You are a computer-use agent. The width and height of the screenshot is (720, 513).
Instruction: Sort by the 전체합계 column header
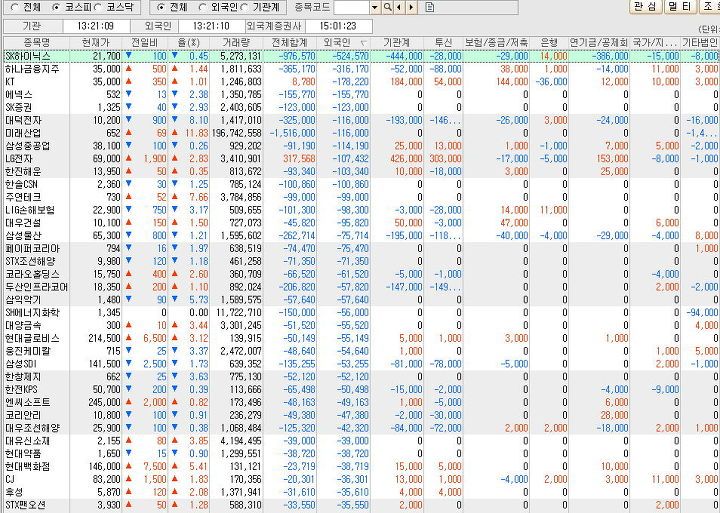click(x=290, y=43)
